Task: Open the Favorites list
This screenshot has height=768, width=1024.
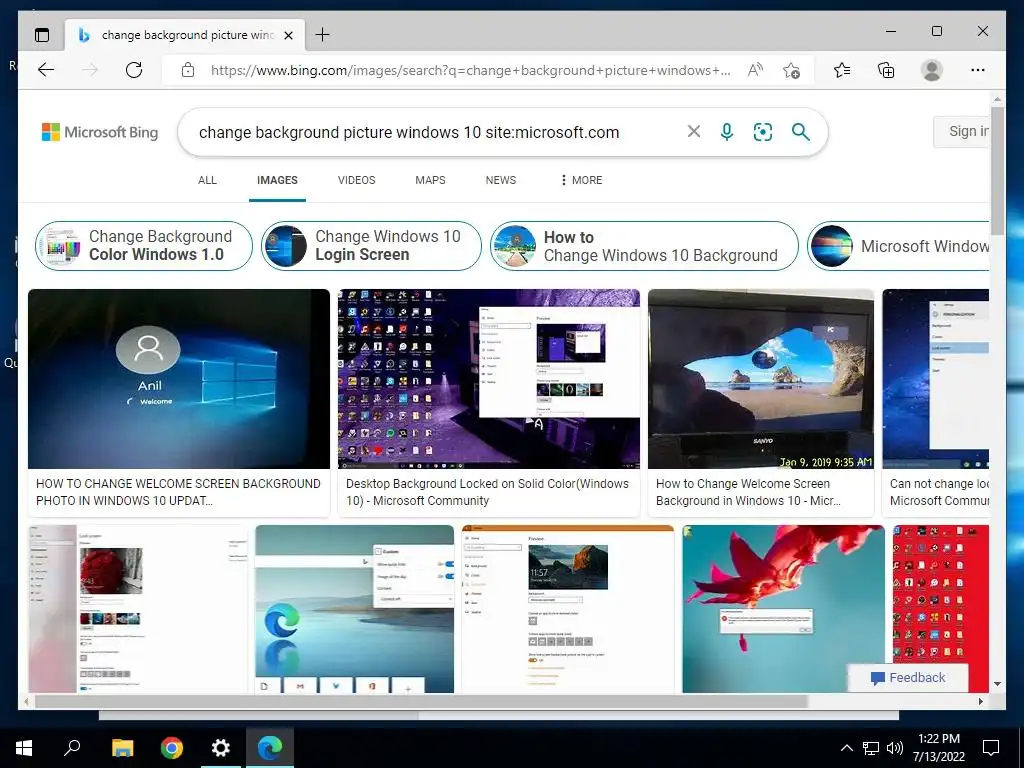Action: 842,70
